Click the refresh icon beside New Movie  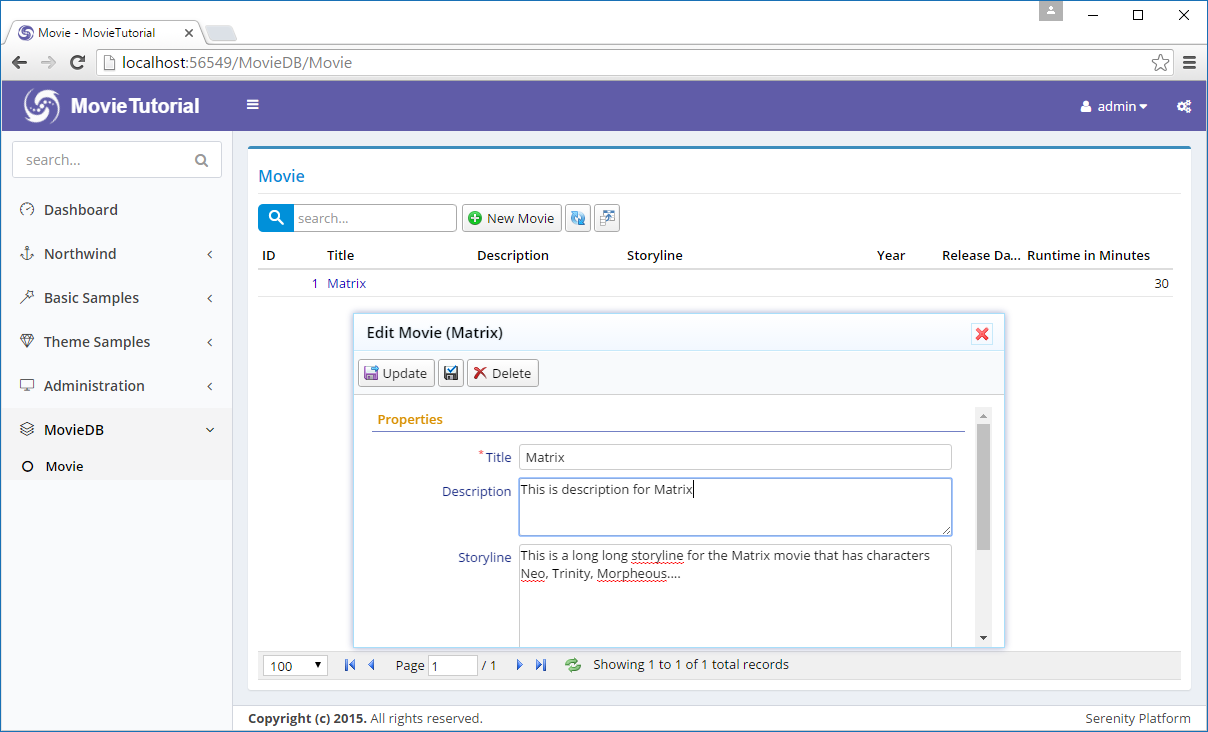(x=577, y=218)
